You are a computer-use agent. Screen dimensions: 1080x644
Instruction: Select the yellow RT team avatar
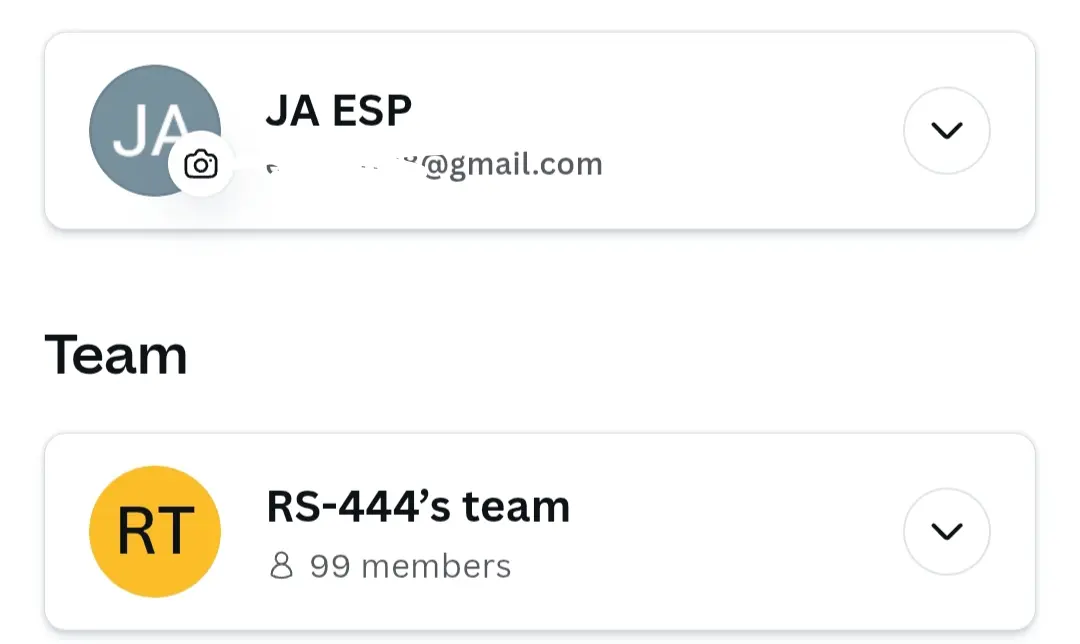155,531
